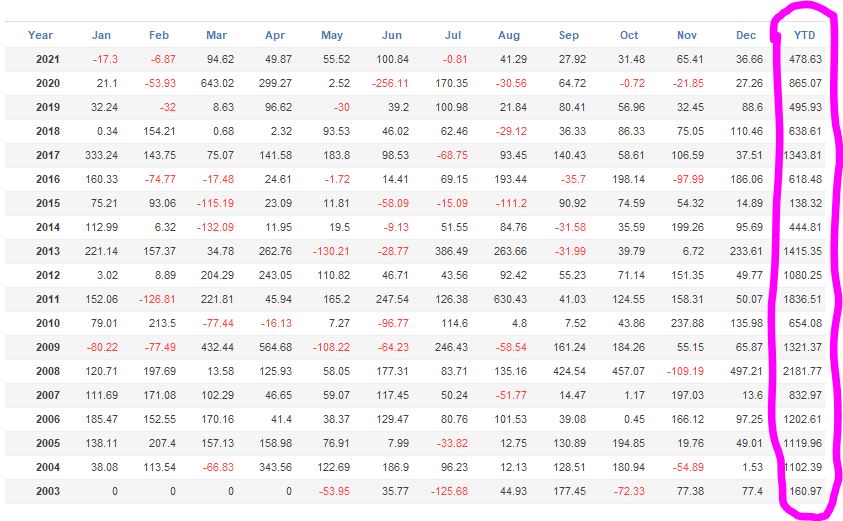Click the Jan column header
843x521 pixels.
pyautogui.click(x=101, y=35)
